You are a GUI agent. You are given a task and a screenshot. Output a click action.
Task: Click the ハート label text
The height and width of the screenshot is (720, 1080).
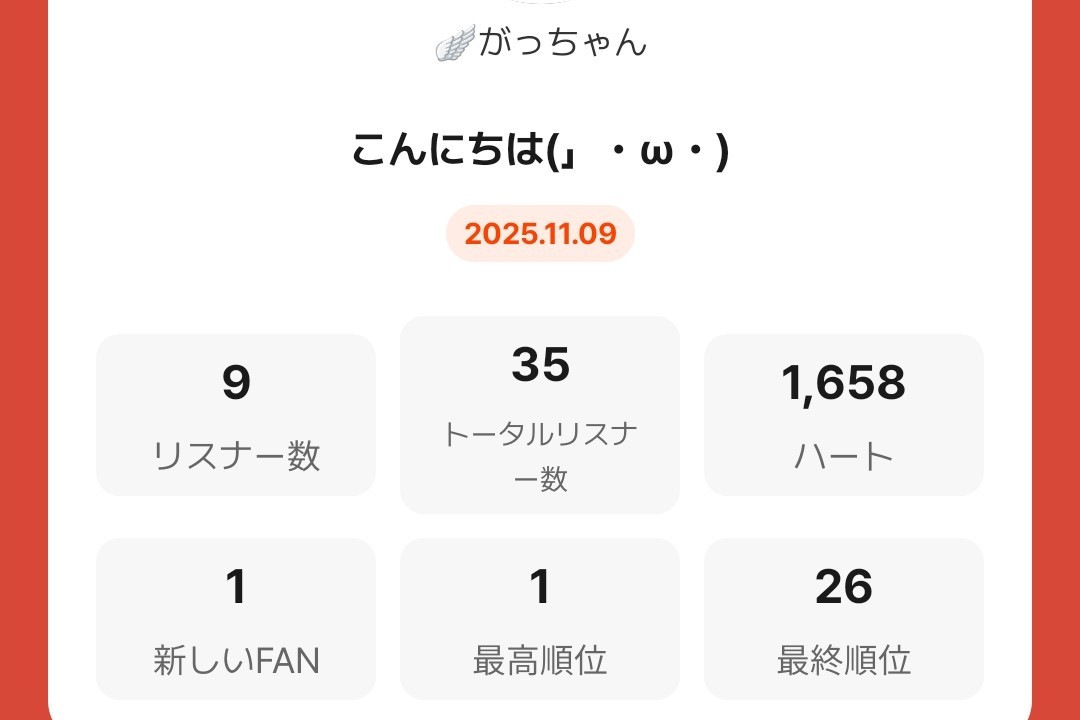pyautogui.click(x=844, y=456)
